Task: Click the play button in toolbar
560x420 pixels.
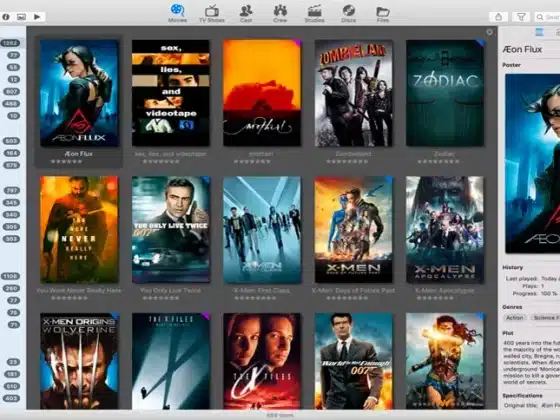Action: (37, 17)
